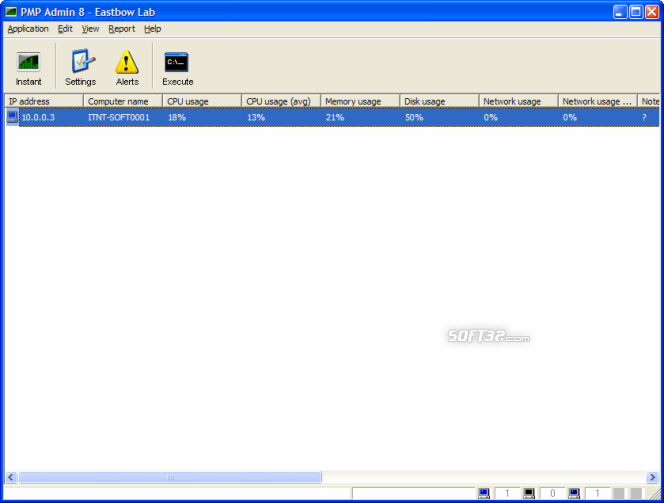Open the Settings toolbar icon
This screenshot has width=664, height=503.
pos(81,68)
